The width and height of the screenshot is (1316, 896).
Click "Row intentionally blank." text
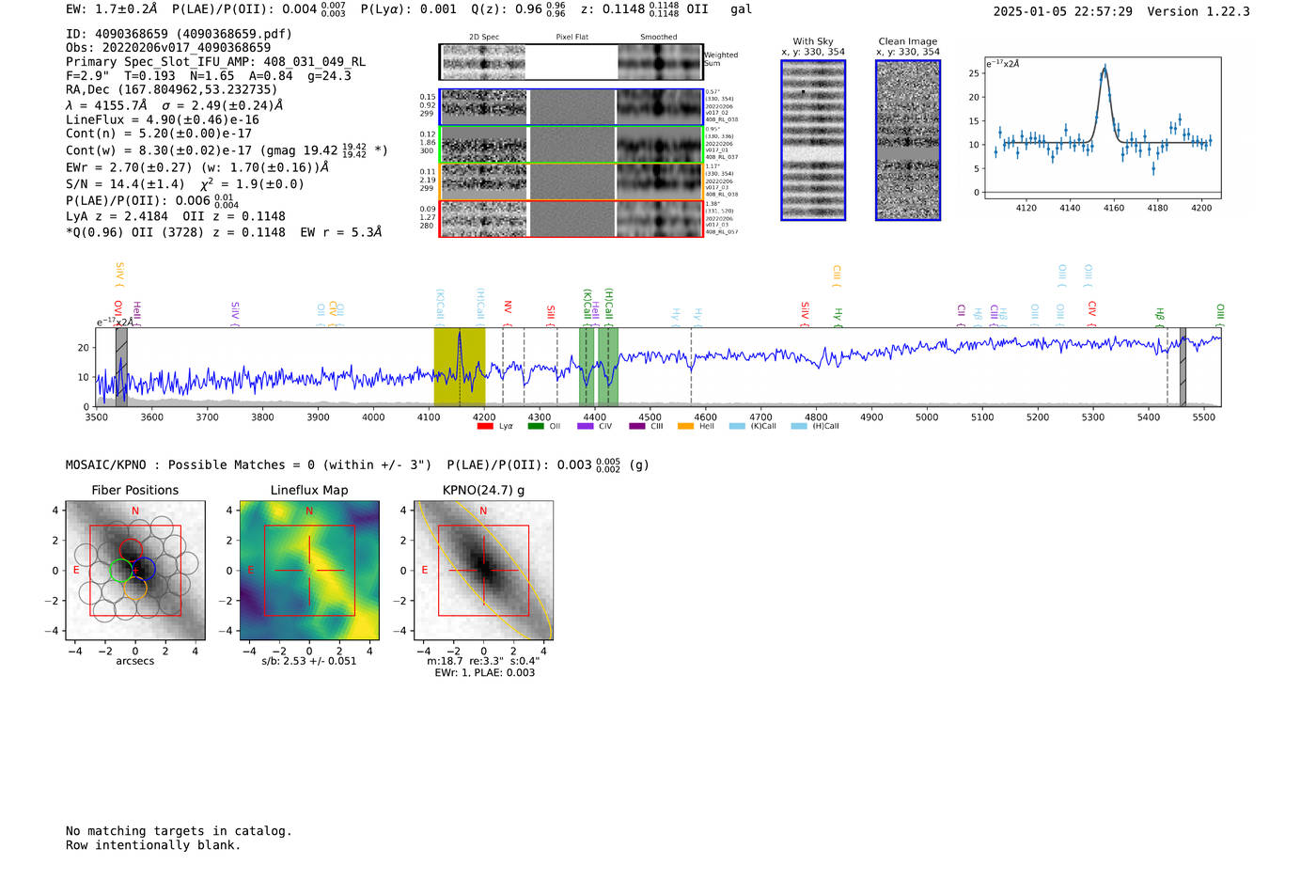point(153,845)
